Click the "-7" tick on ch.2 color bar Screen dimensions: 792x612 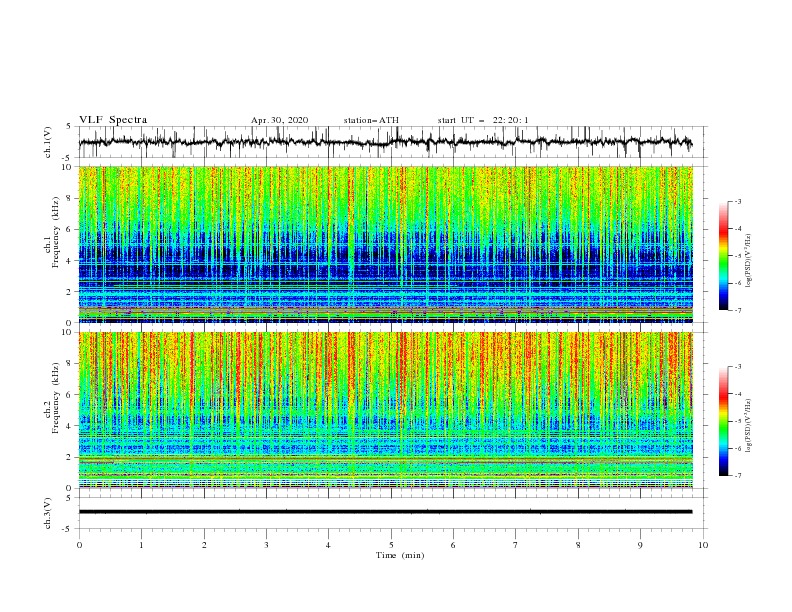[x=737, y=476]
